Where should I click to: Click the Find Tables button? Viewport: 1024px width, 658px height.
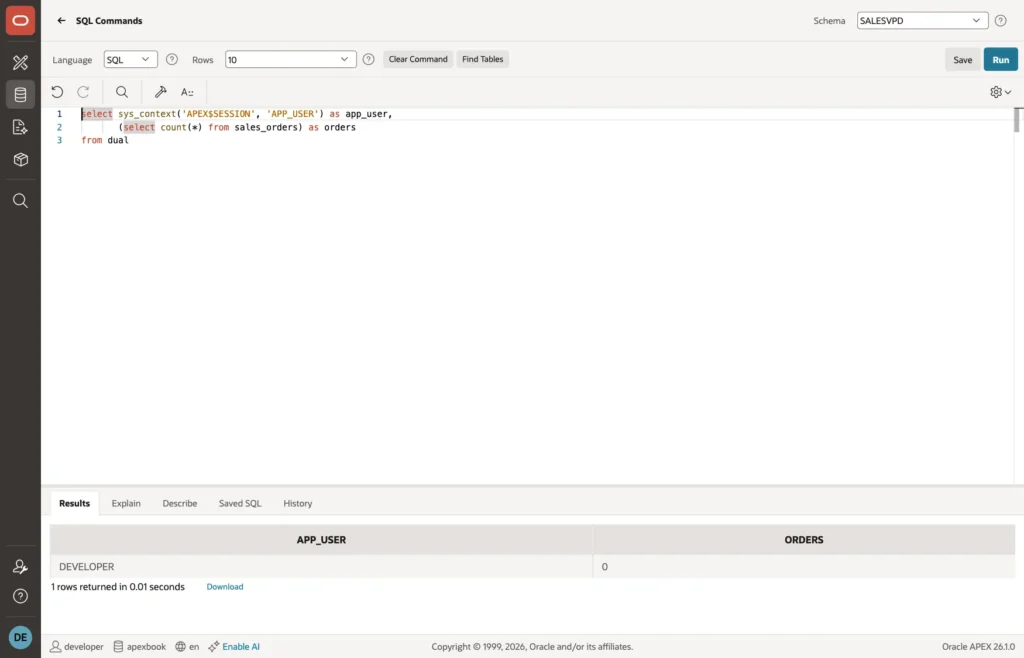pos(483,59)
